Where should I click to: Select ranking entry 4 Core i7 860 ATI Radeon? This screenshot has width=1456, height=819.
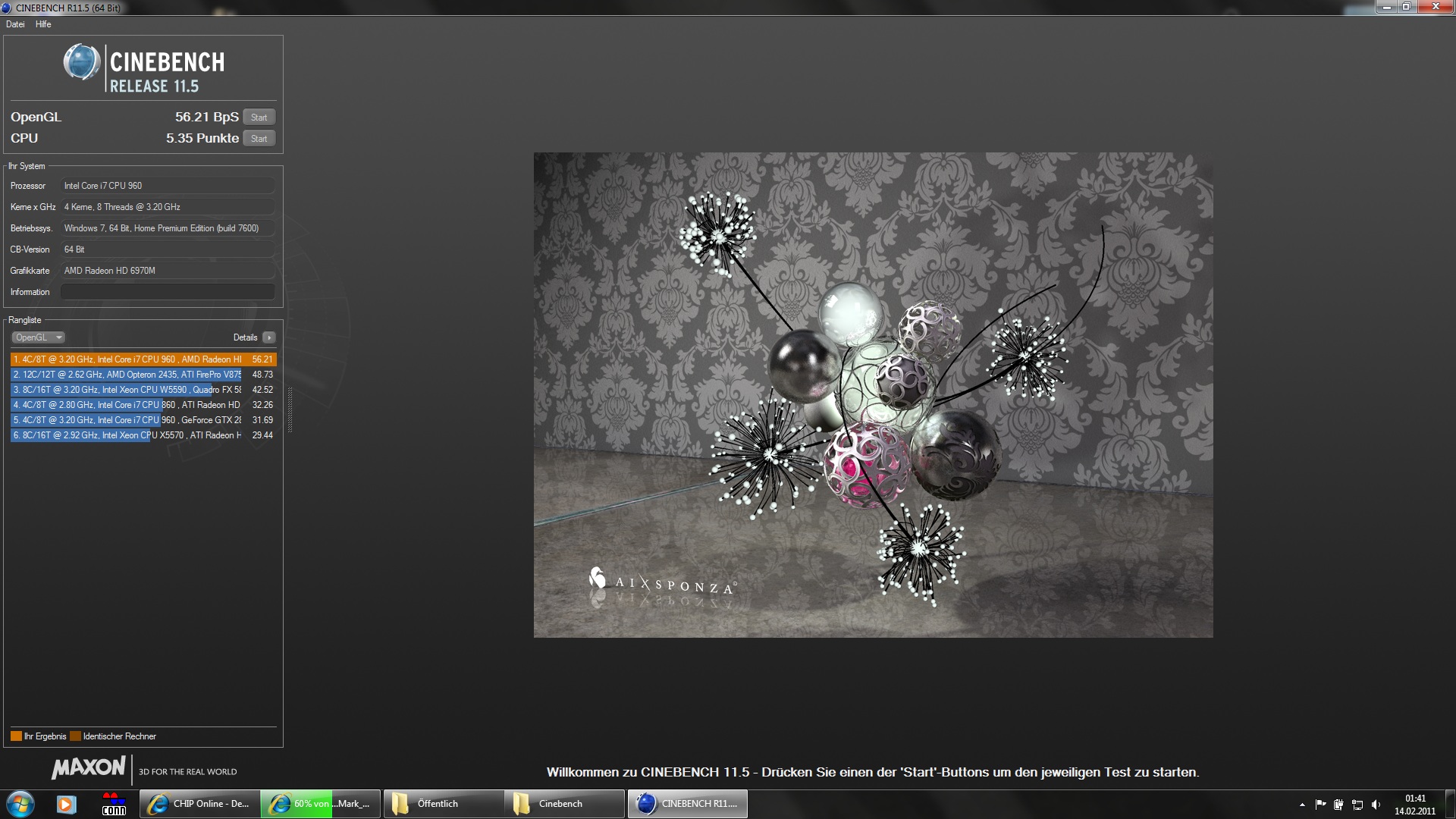143,405
